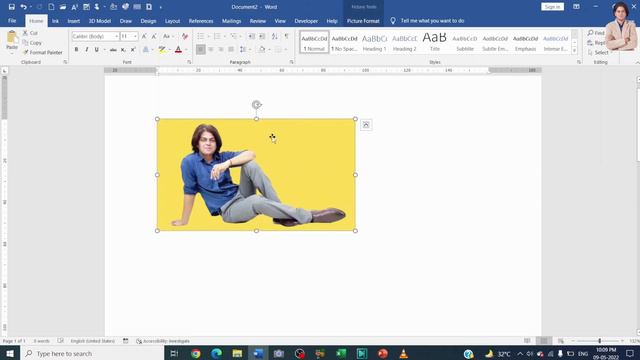Screen dimensions: 640x360
Task: Decrease paragraph indent
Action: pyautogui.click(x=251, y=36)
